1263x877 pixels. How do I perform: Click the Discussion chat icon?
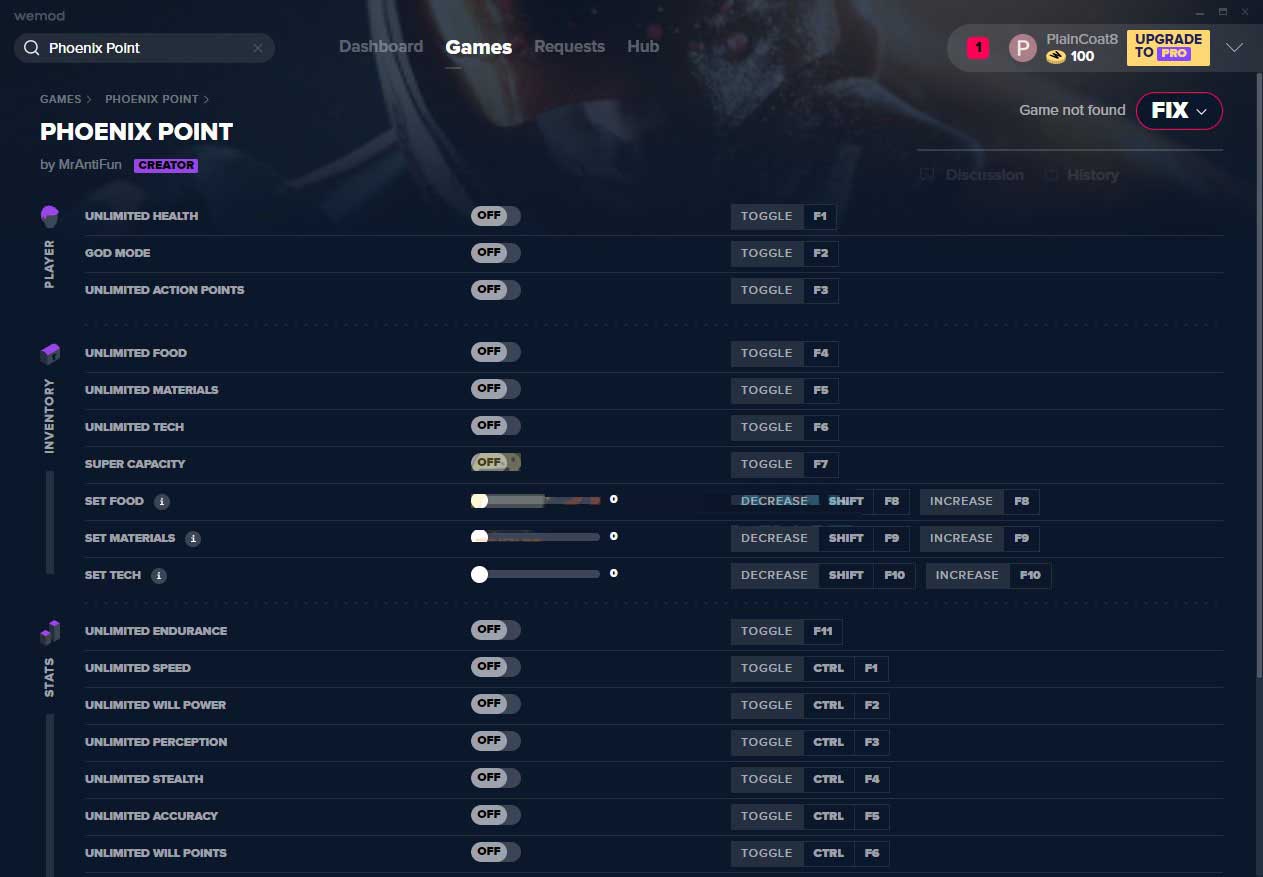point(927,175)
